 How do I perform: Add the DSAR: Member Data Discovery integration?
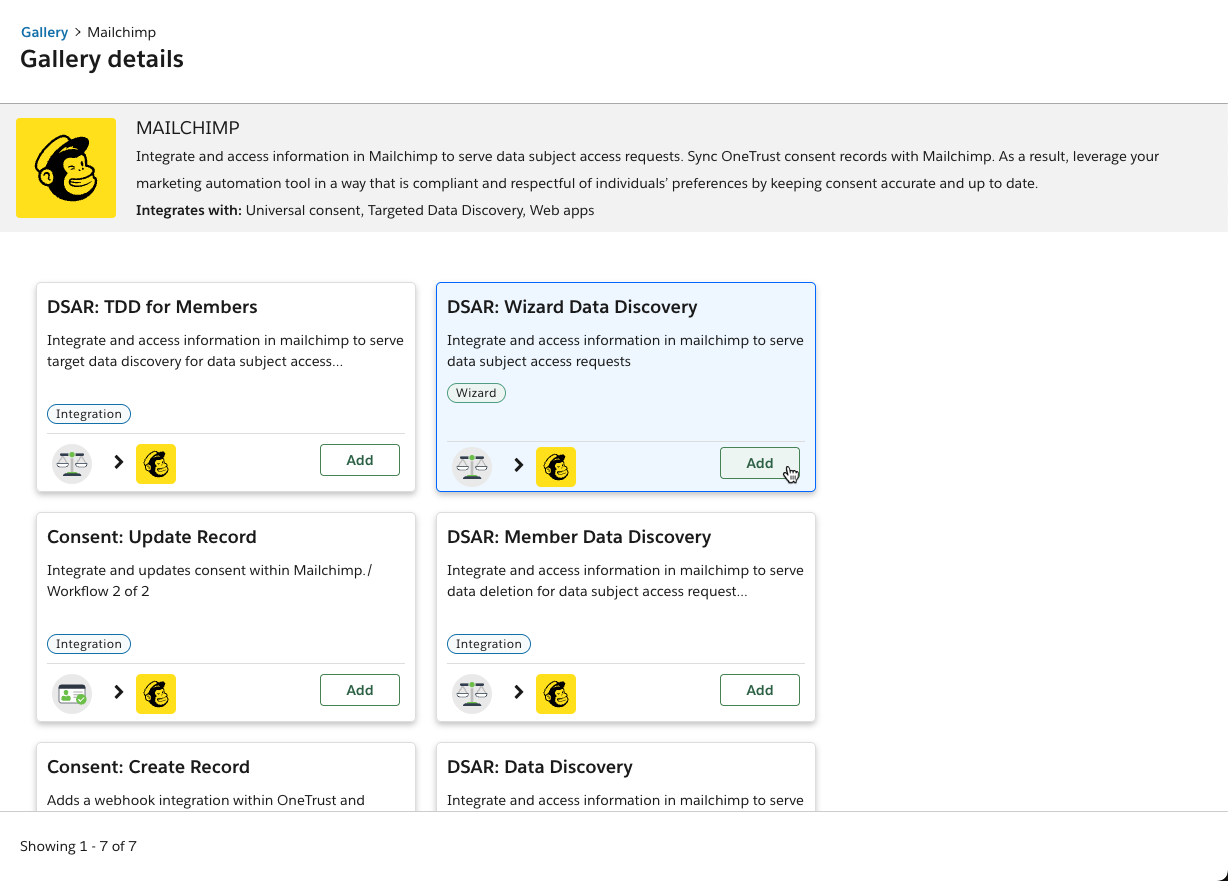(x=759, y=690)
